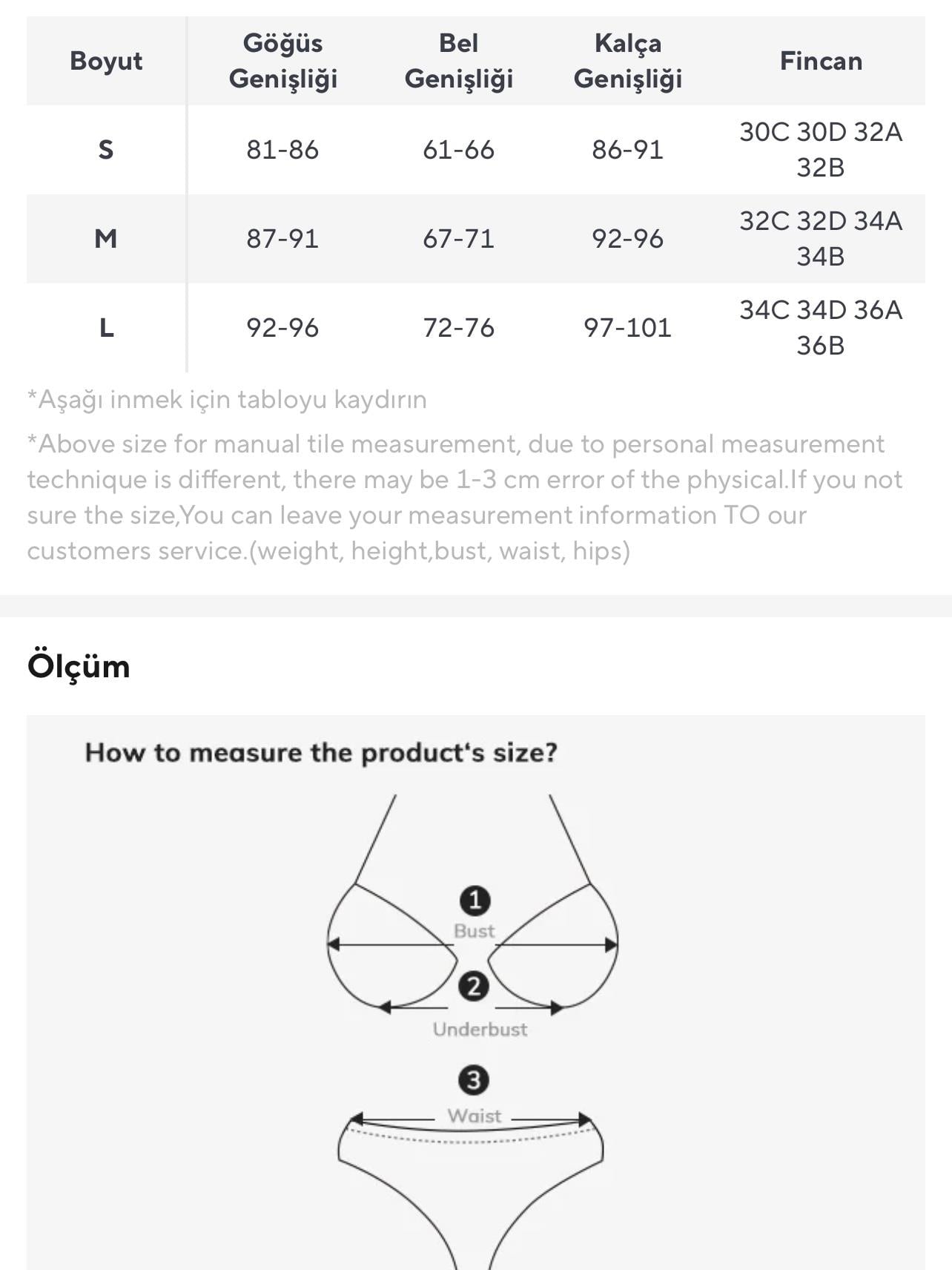Click the 67-71 waist width cell

[x=458, y=239]
